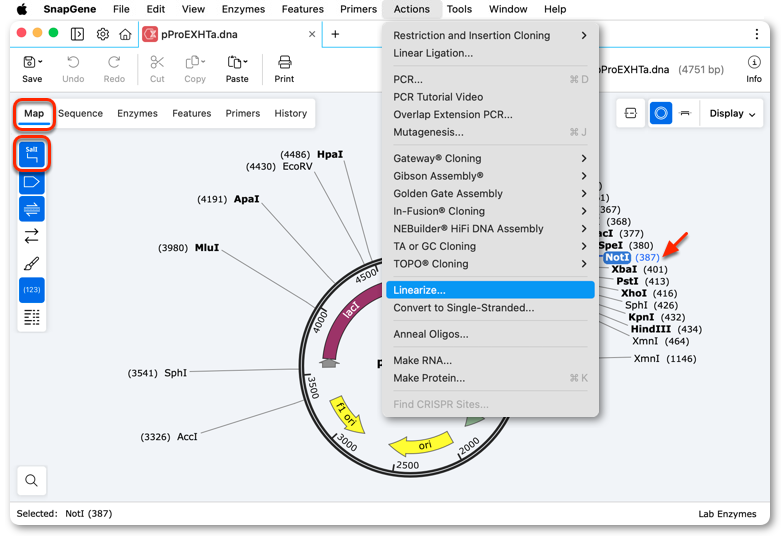Choose Convert to Single-Stranded... item
The width and height of the screenshot is (782, 536).
pos(490,308)
